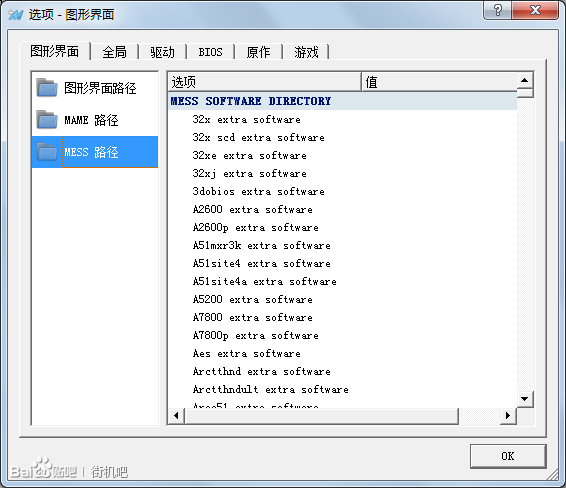Click the MAME 路径 folder icon
566x488 pixels.
click(x=47, y=119)
